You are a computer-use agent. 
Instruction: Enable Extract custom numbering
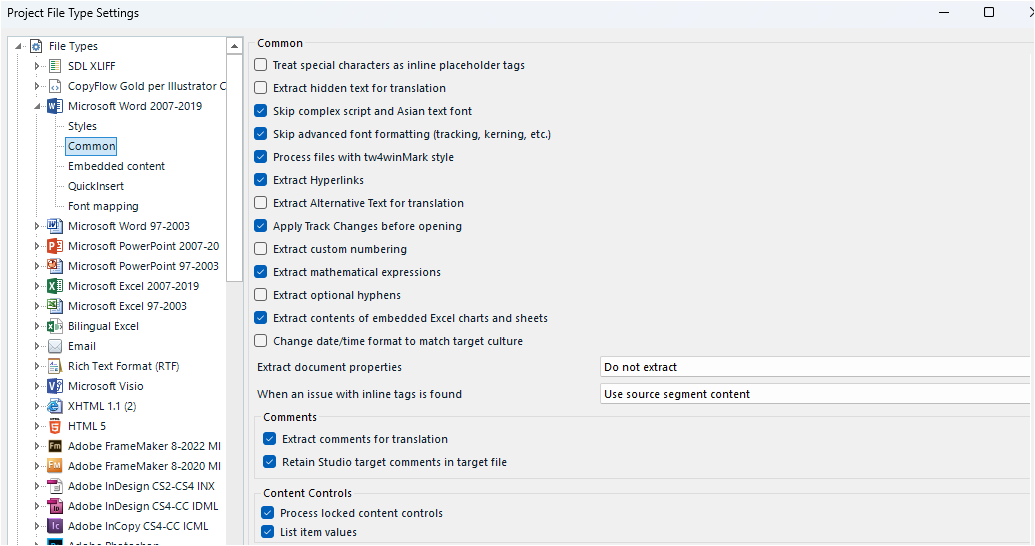coord(261,249)
